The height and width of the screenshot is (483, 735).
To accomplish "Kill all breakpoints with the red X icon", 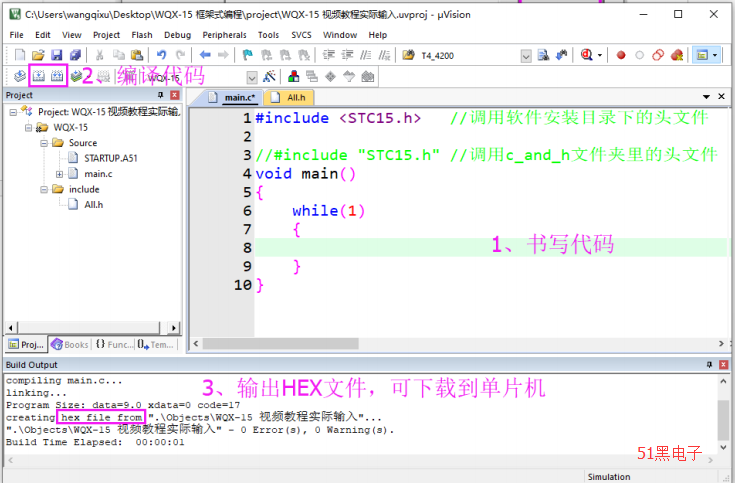I will coord(677,55).
